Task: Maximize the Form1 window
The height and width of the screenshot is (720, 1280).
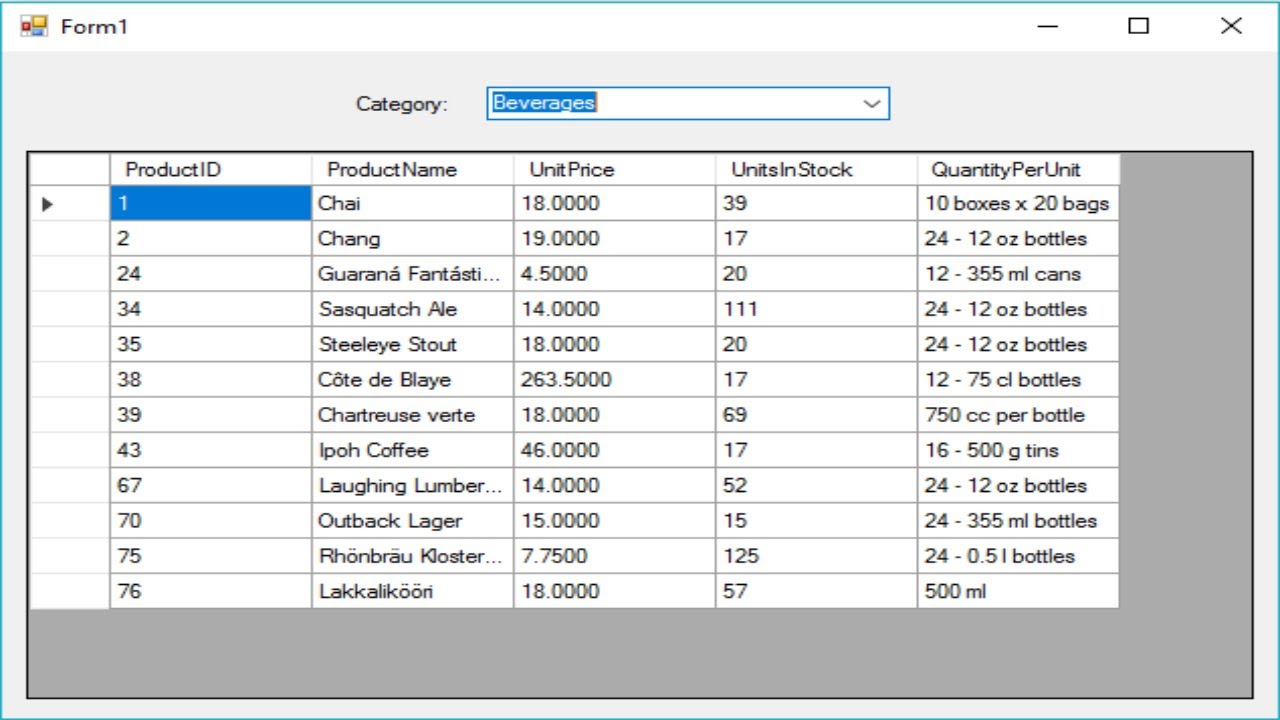Action: pyautogui.click(x=1139, y=26)
